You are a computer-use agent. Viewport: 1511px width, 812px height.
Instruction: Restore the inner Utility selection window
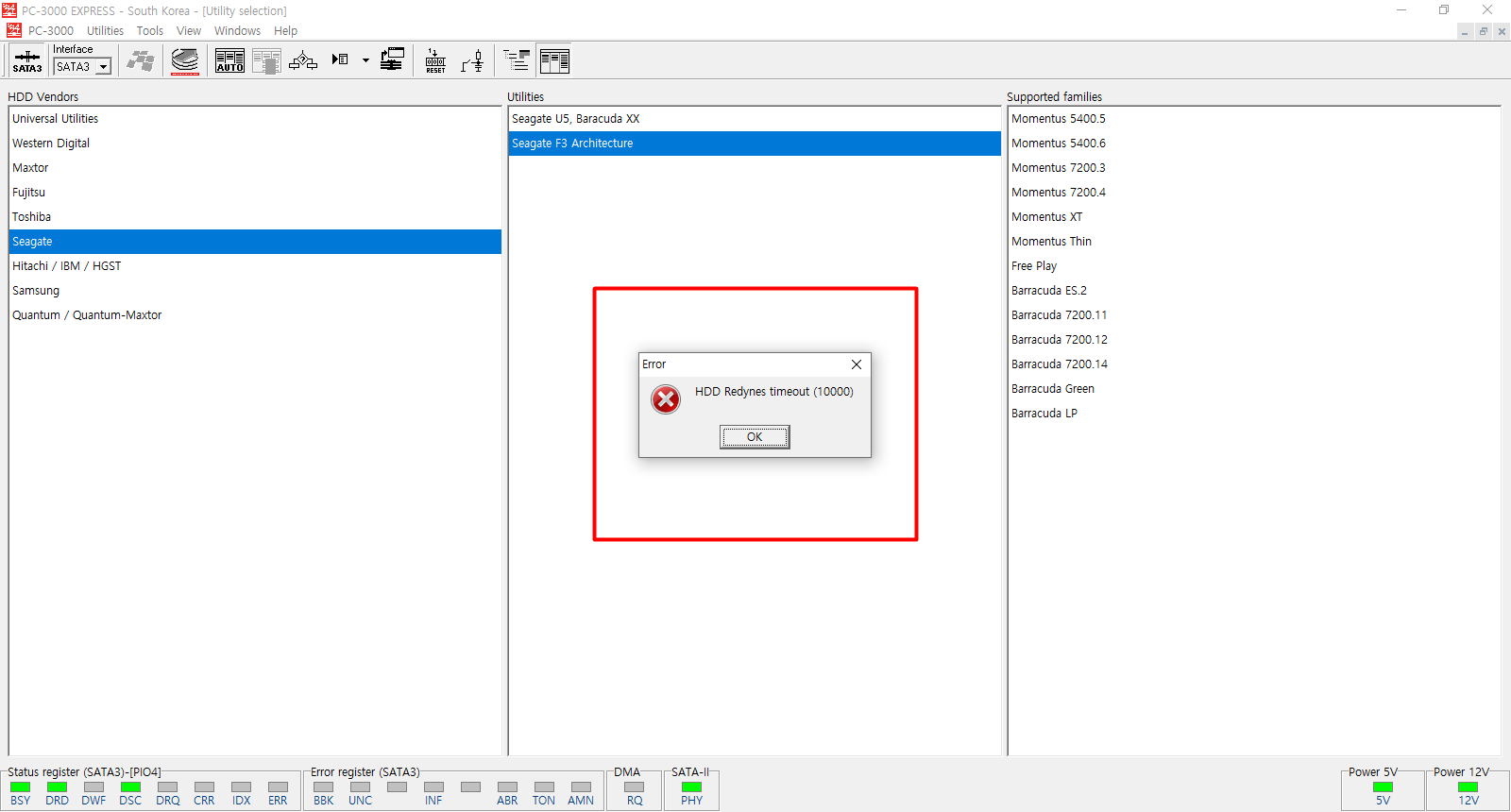pos(1484,31)
